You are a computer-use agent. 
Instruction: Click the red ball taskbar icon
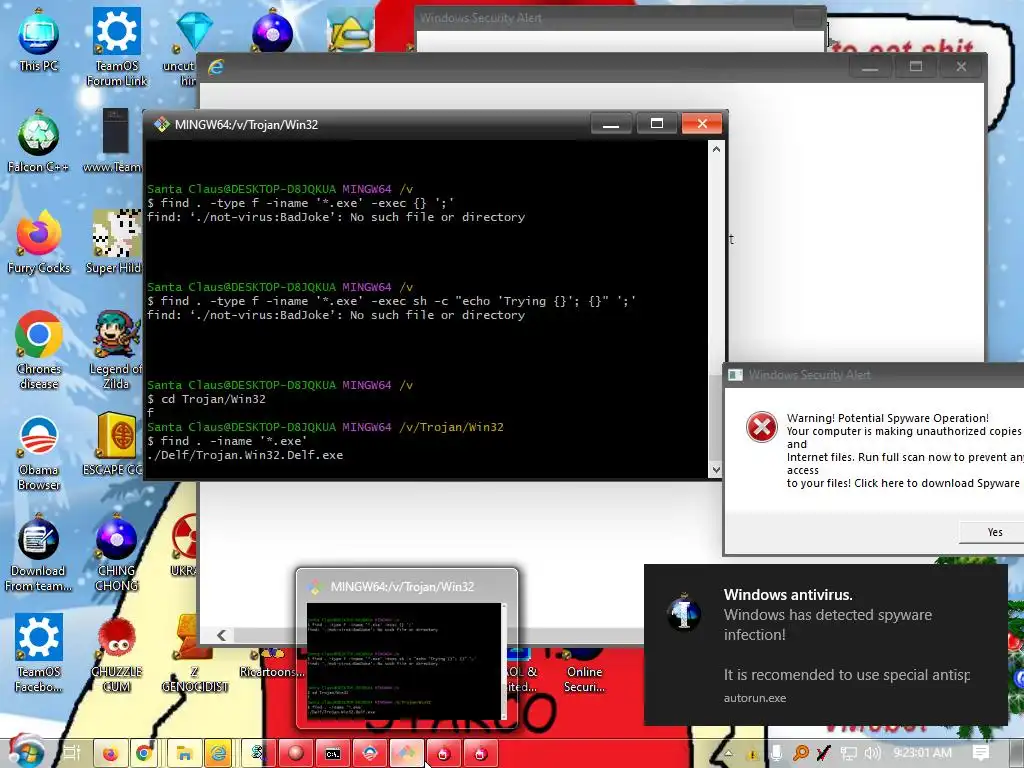click(296, 754)
